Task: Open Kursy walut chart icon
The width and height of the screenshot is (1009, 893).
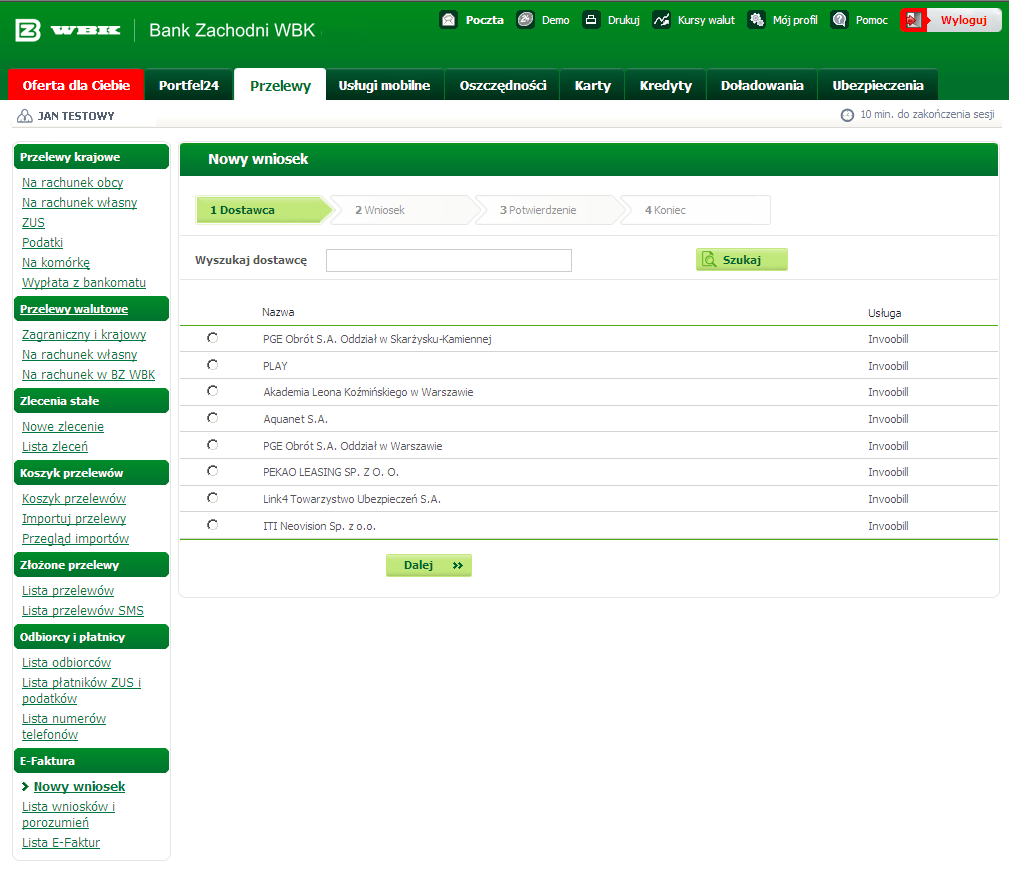Action: [661, 20]
